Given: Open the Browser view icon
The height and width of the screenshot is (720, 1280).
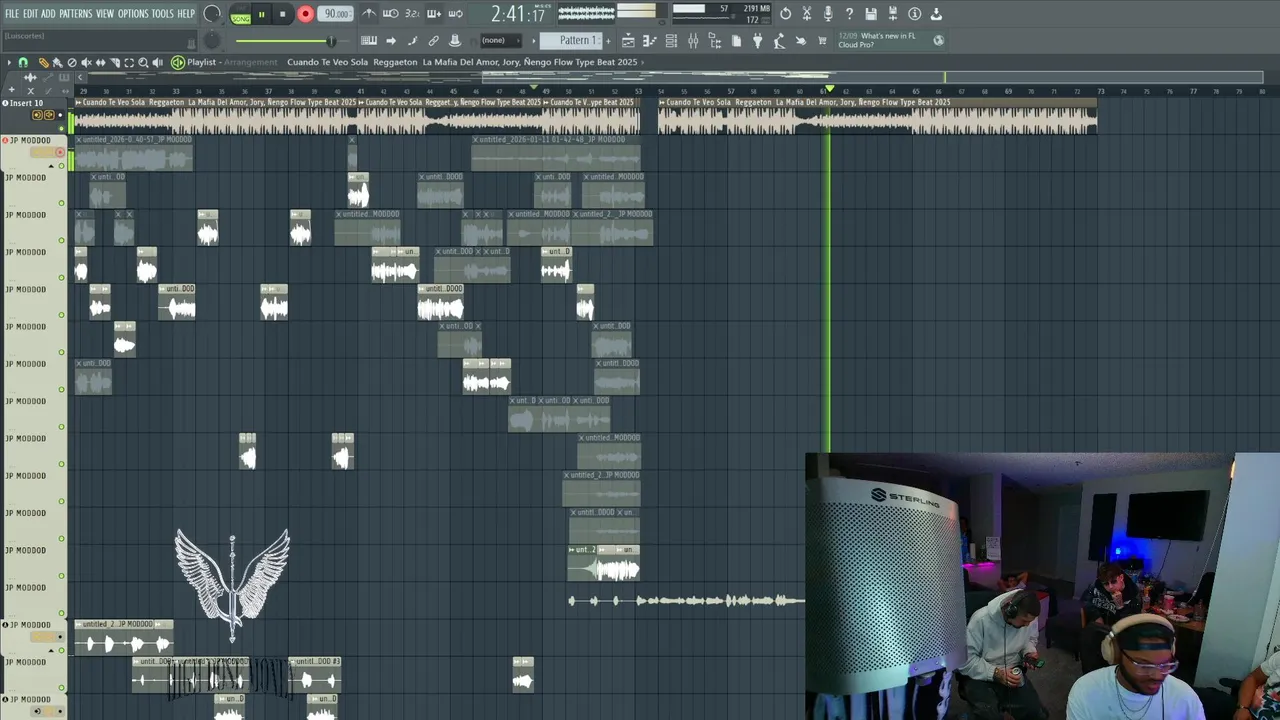Looking at the screenshot, I should (x=715, y=41).
